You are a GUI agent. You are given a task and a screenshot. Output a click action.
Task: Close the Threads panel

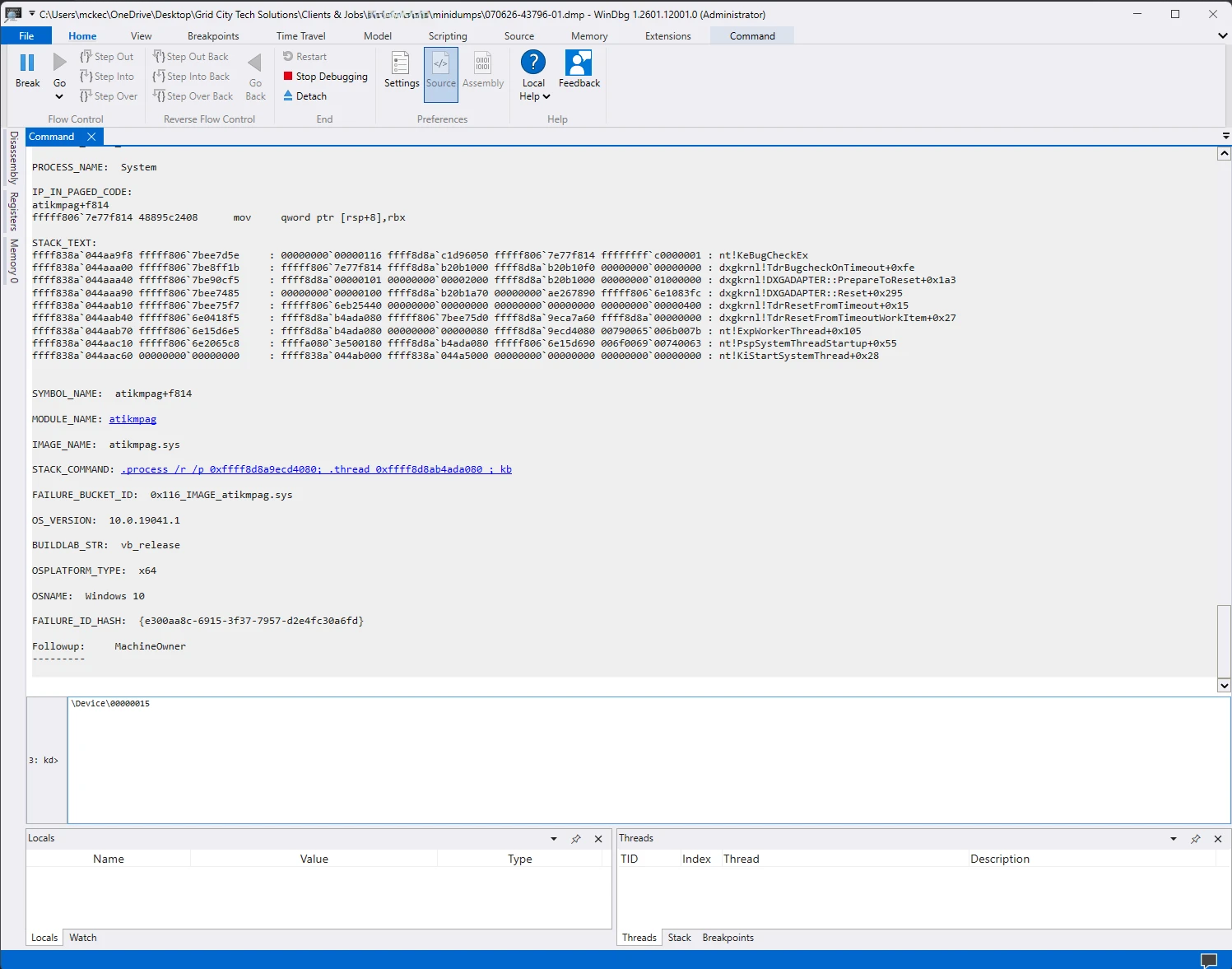pos(1218,839)
